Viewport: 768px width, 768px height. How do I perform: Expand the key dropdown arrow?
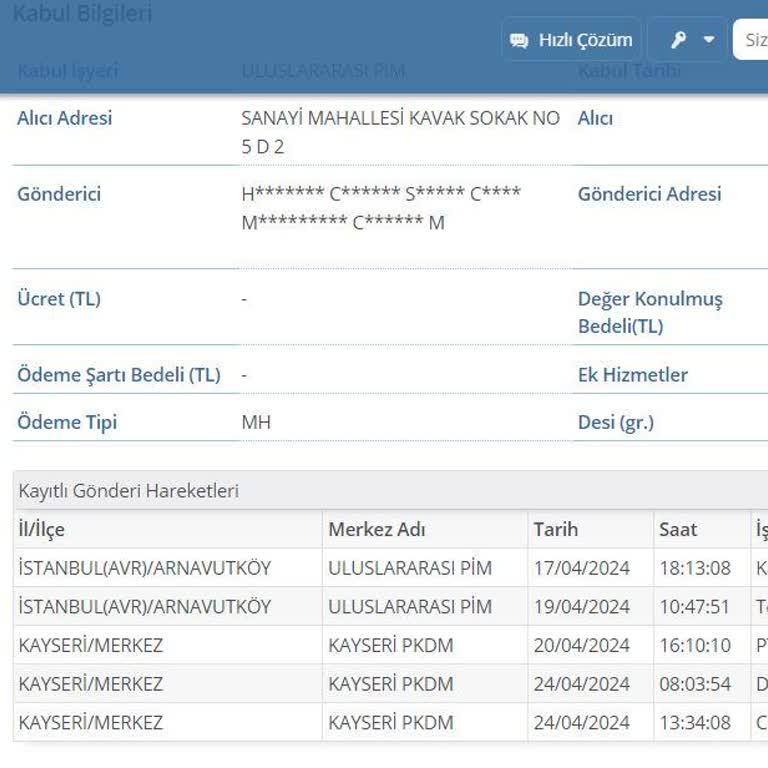(x=709, y=40)
